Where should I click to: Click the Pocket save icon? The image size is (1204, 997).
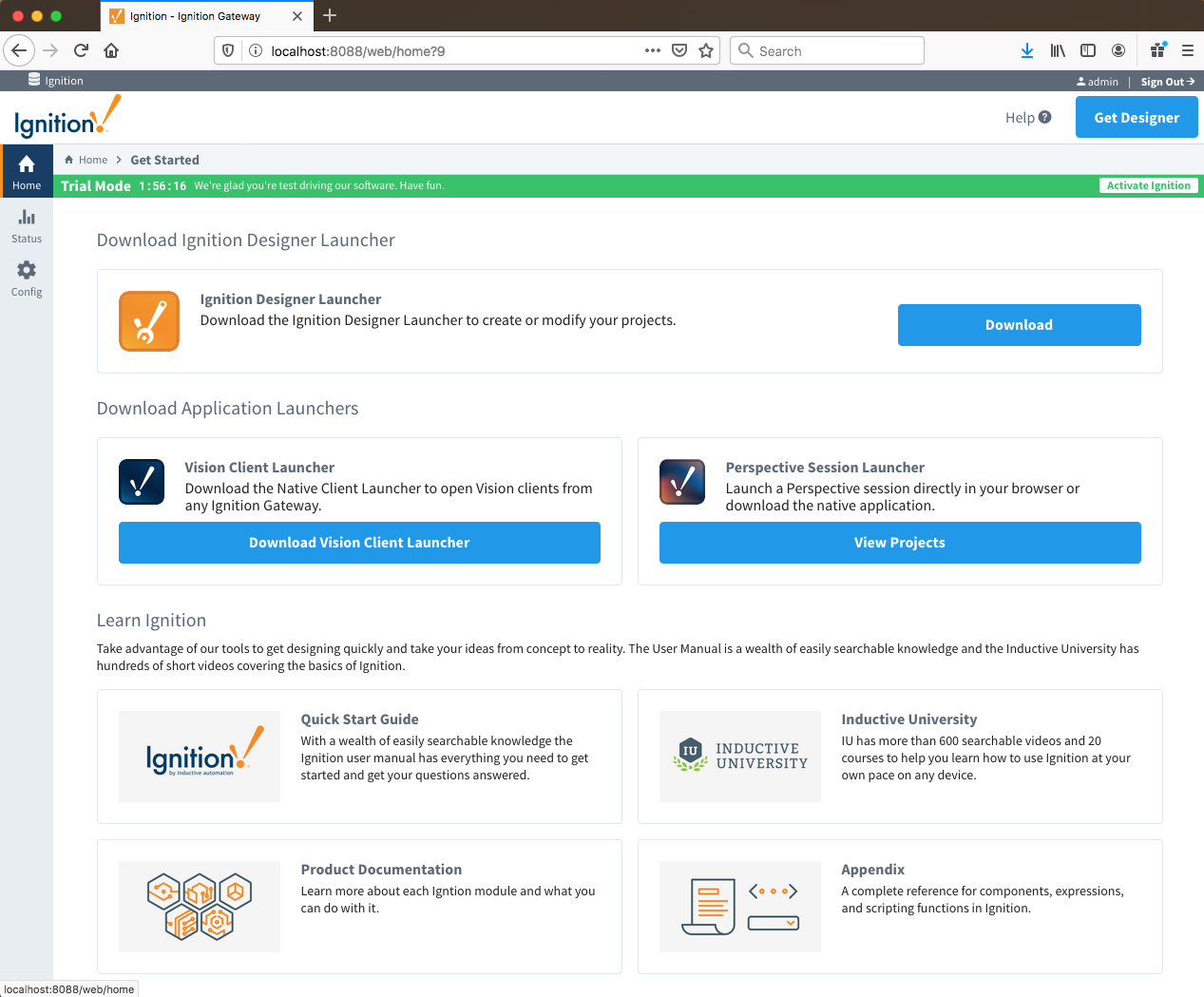679,50
